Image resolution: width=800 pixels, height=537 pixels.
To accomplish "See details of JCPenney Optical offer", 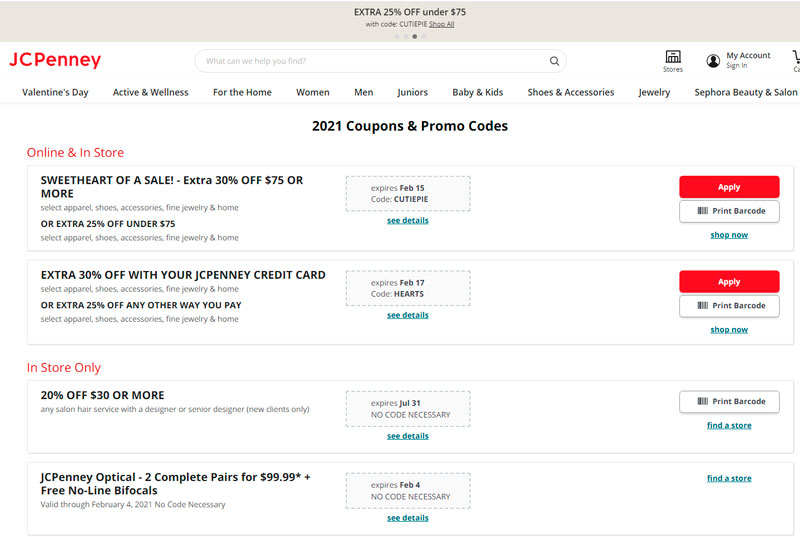I will click(408, 518).
